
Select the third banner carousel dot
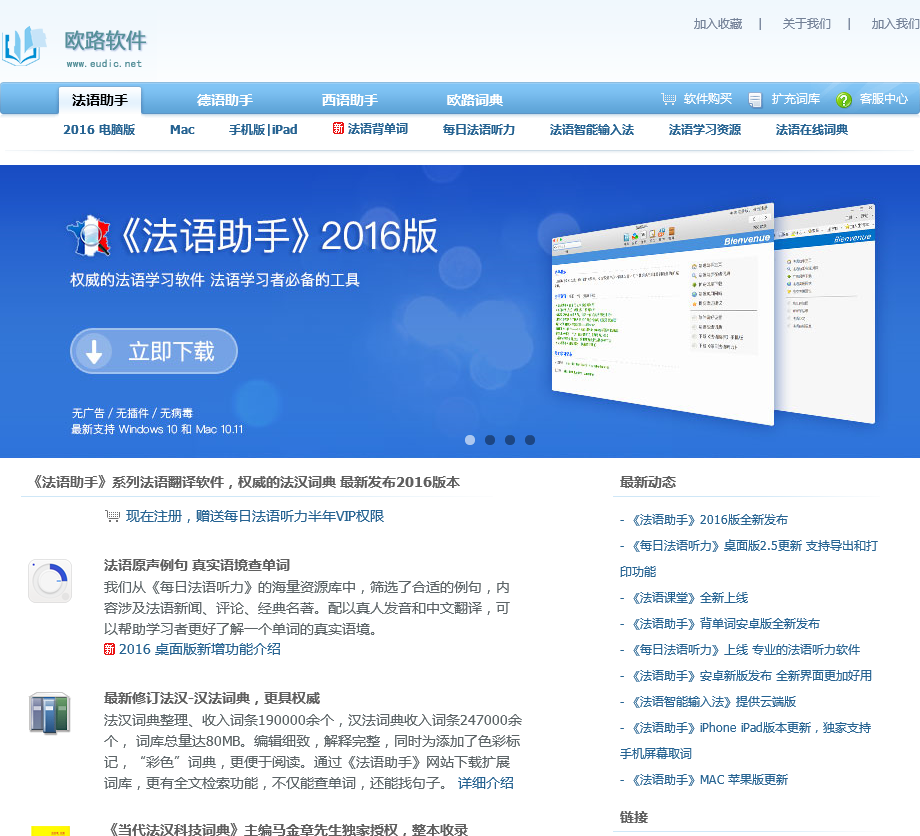(x=510, y=440)
